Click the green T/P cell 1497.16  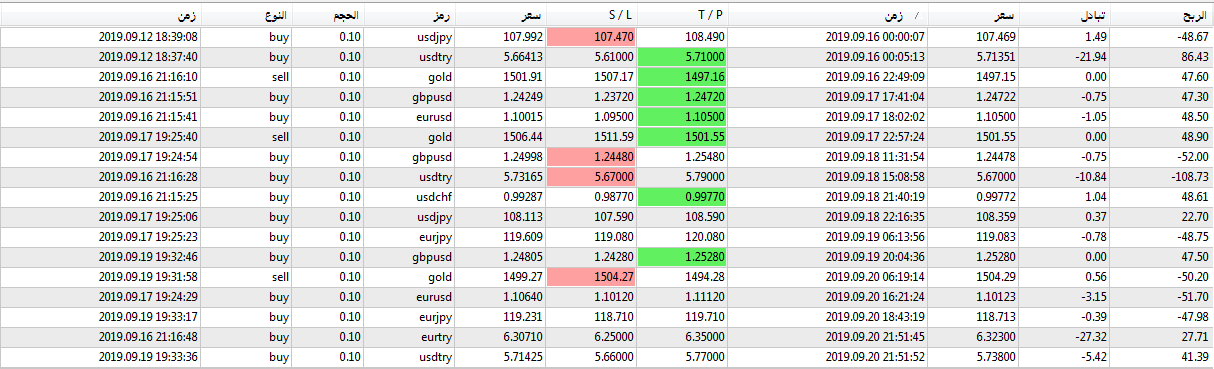(x=682, y=77)
